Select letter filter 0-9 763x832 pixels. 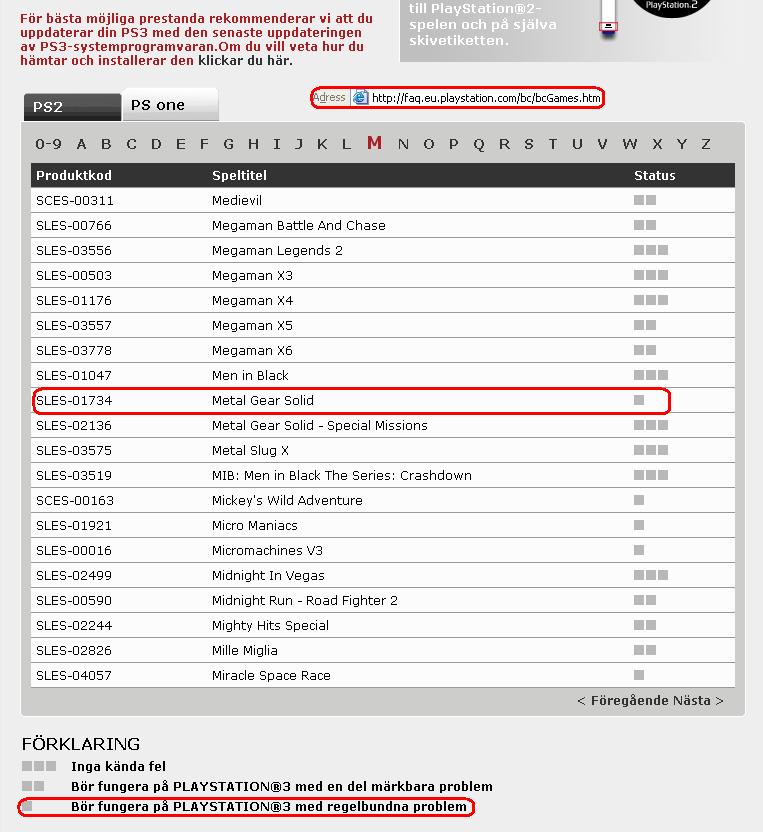tap(48, 144)
